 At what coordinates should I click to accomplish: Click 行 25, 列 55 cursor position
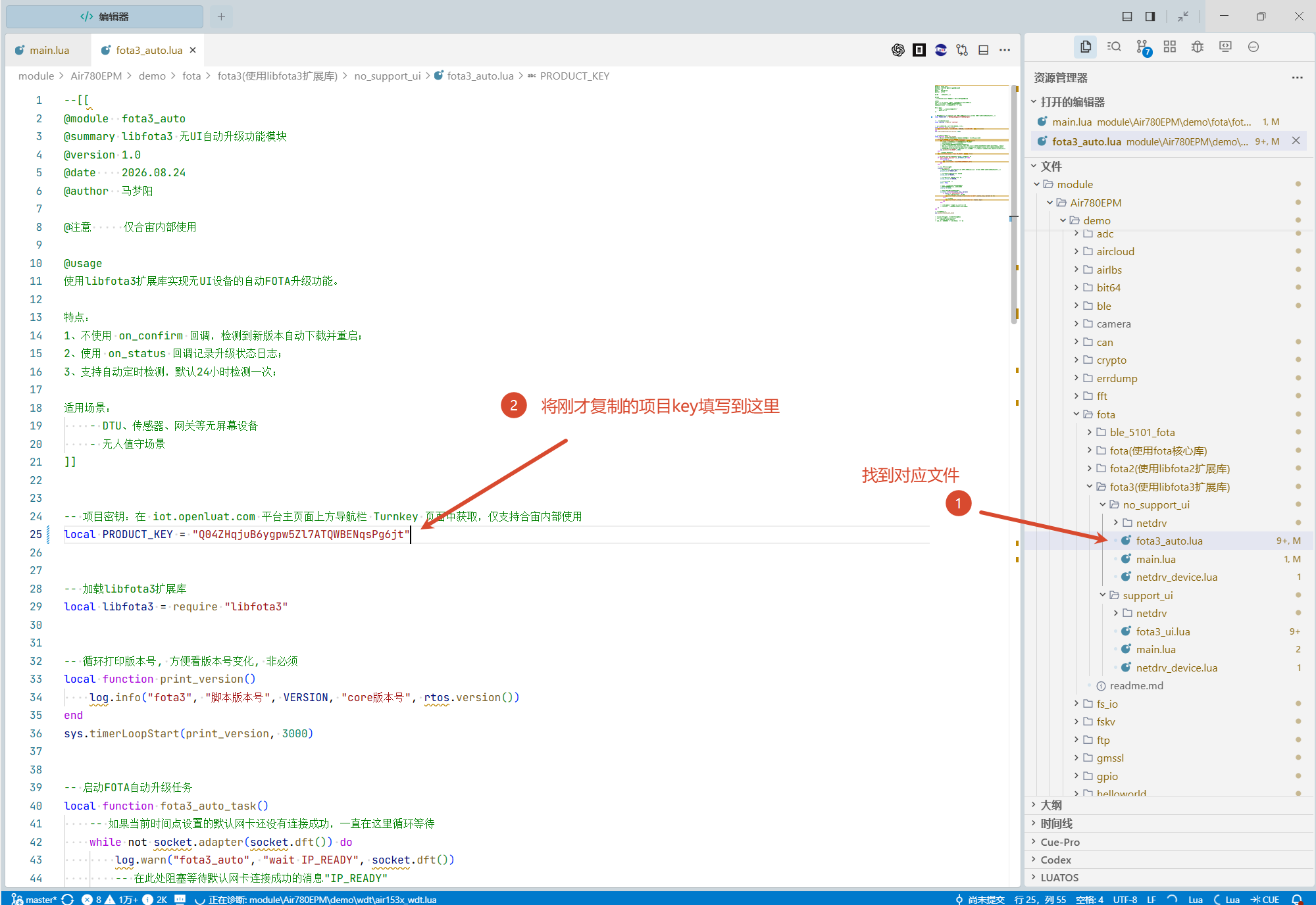click(1040, 899)
